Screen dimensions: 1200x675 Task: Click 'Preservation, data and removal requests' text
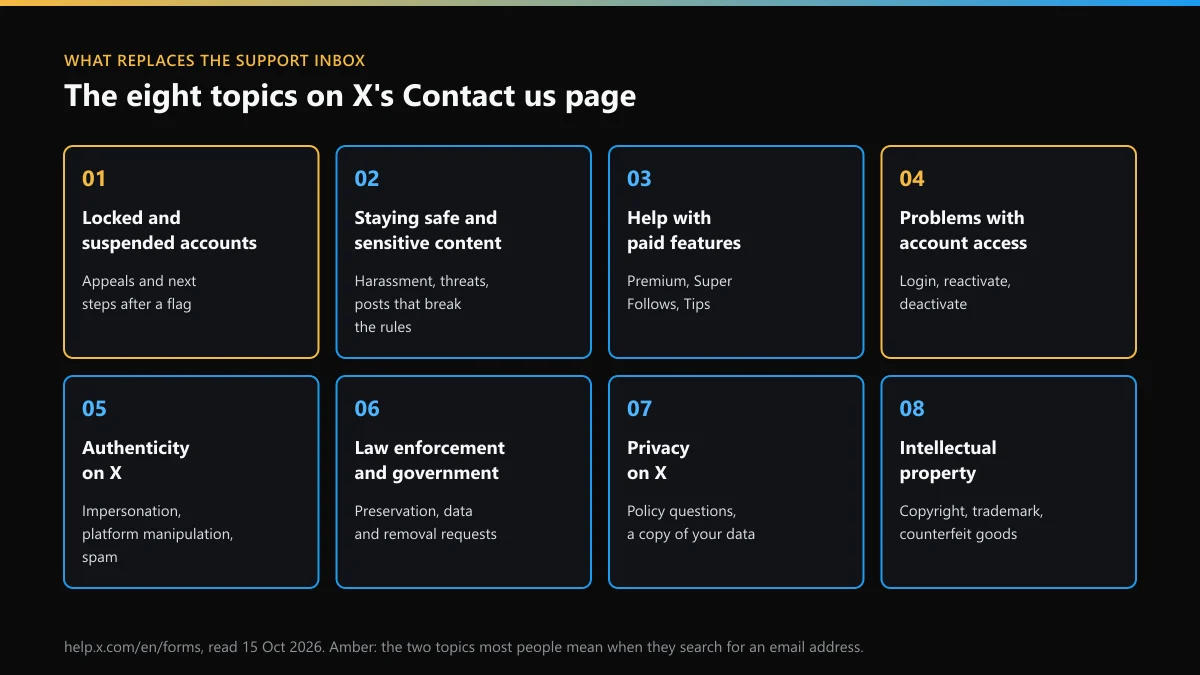pos(426,523)
